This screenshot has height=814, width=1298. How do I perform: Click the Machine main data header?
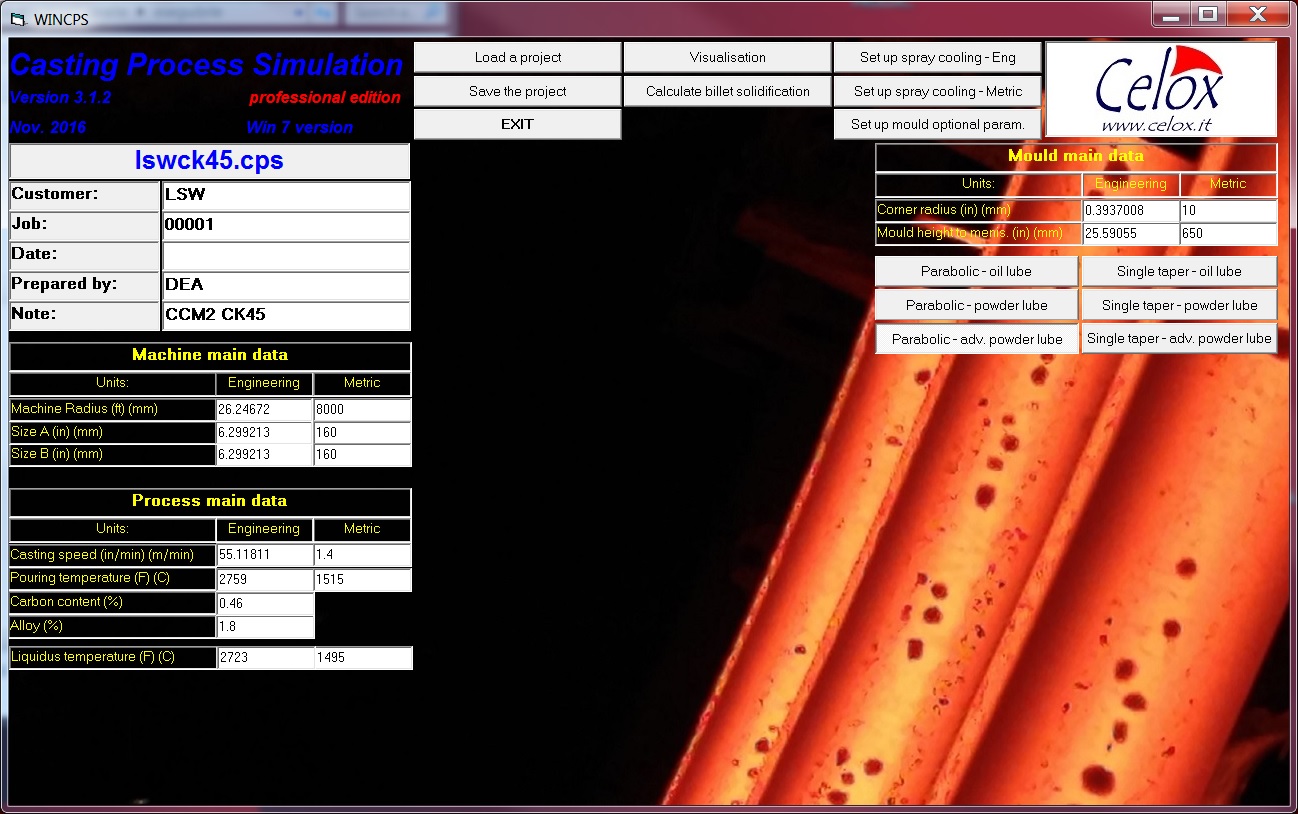click(210, 355)
